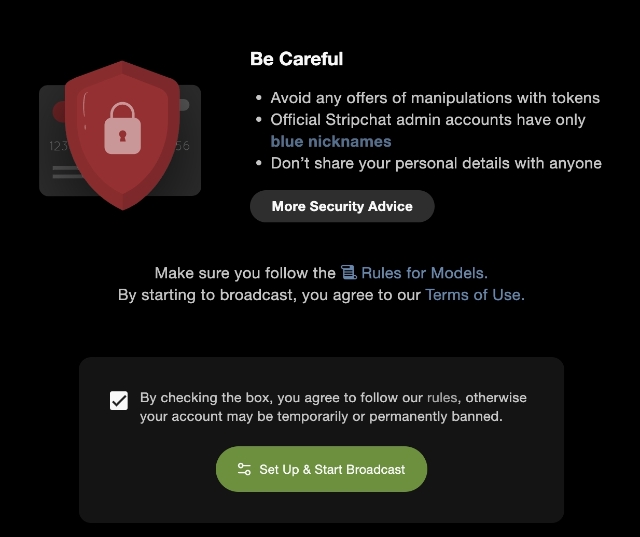Click the 'By starting to broadcast' sentence
Image resolution: width=640 pixels, height=537 pixels.
[x=270, y=295]
